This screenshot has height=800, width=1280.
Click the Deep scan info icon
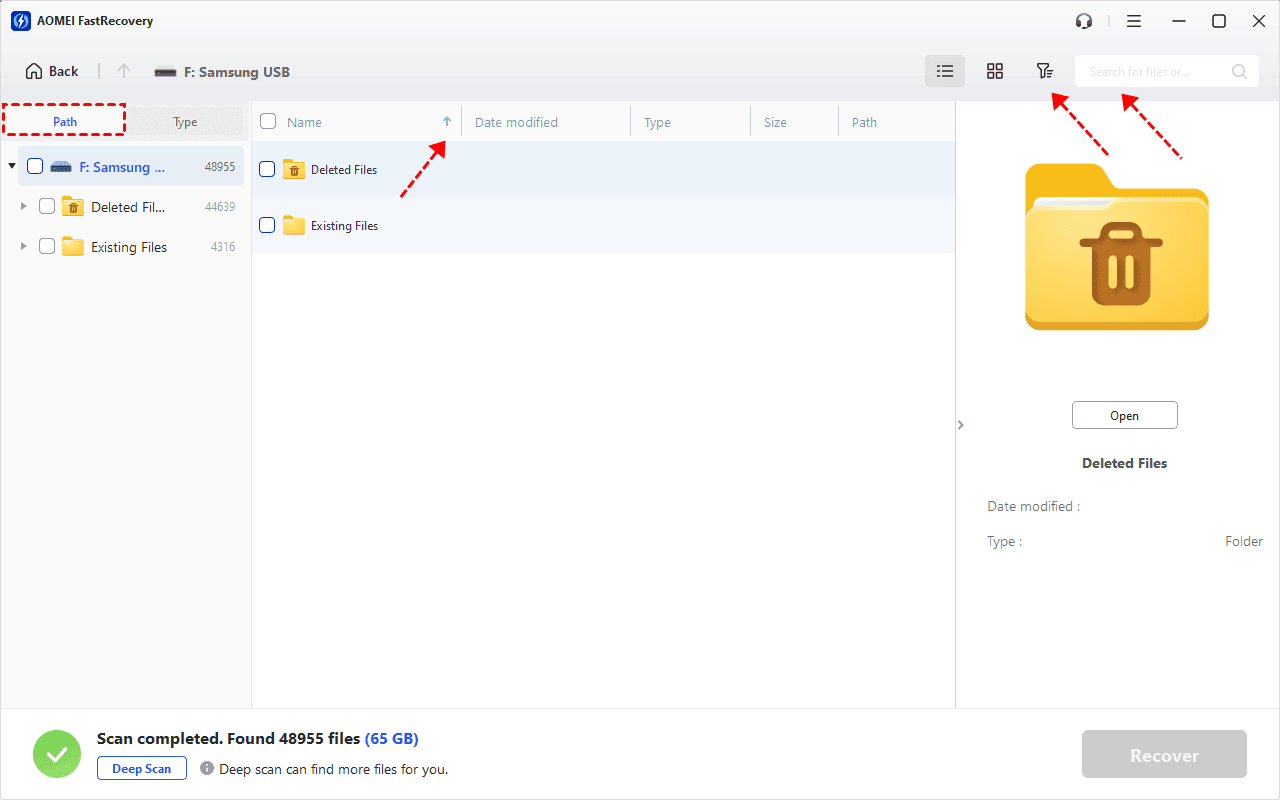click(207, 769)
